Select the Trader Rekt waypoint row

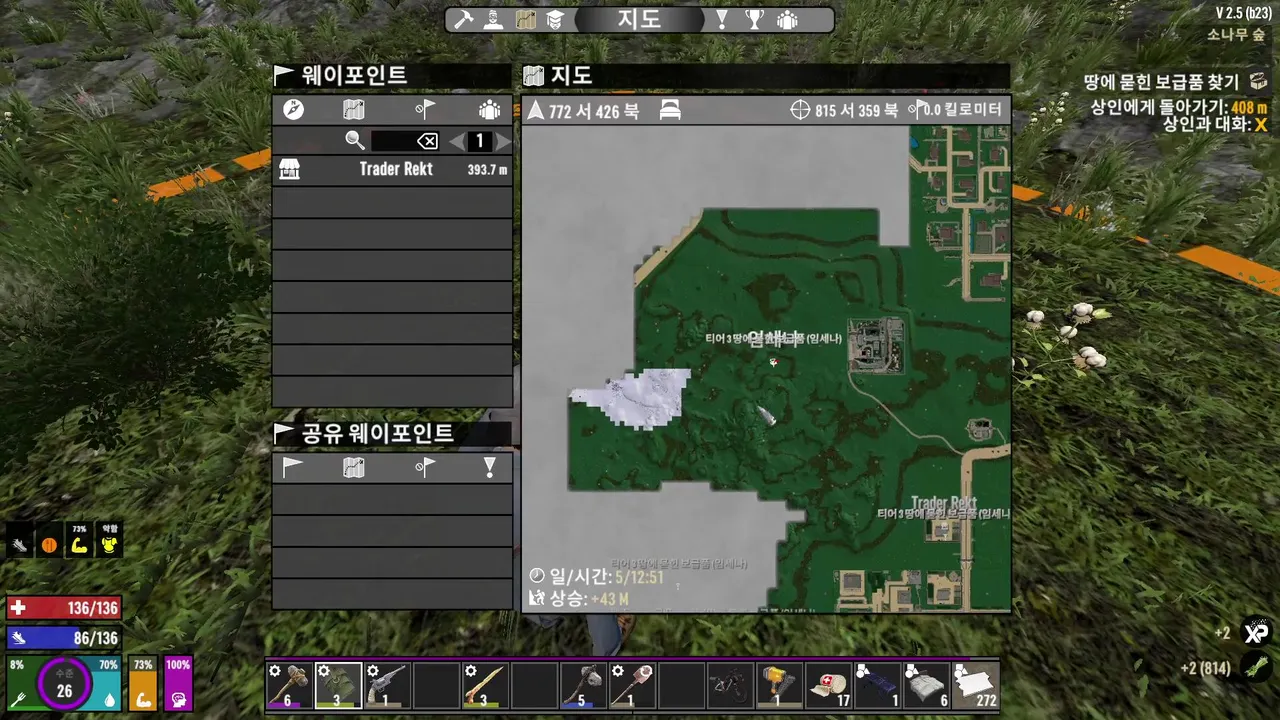(393, 170)
